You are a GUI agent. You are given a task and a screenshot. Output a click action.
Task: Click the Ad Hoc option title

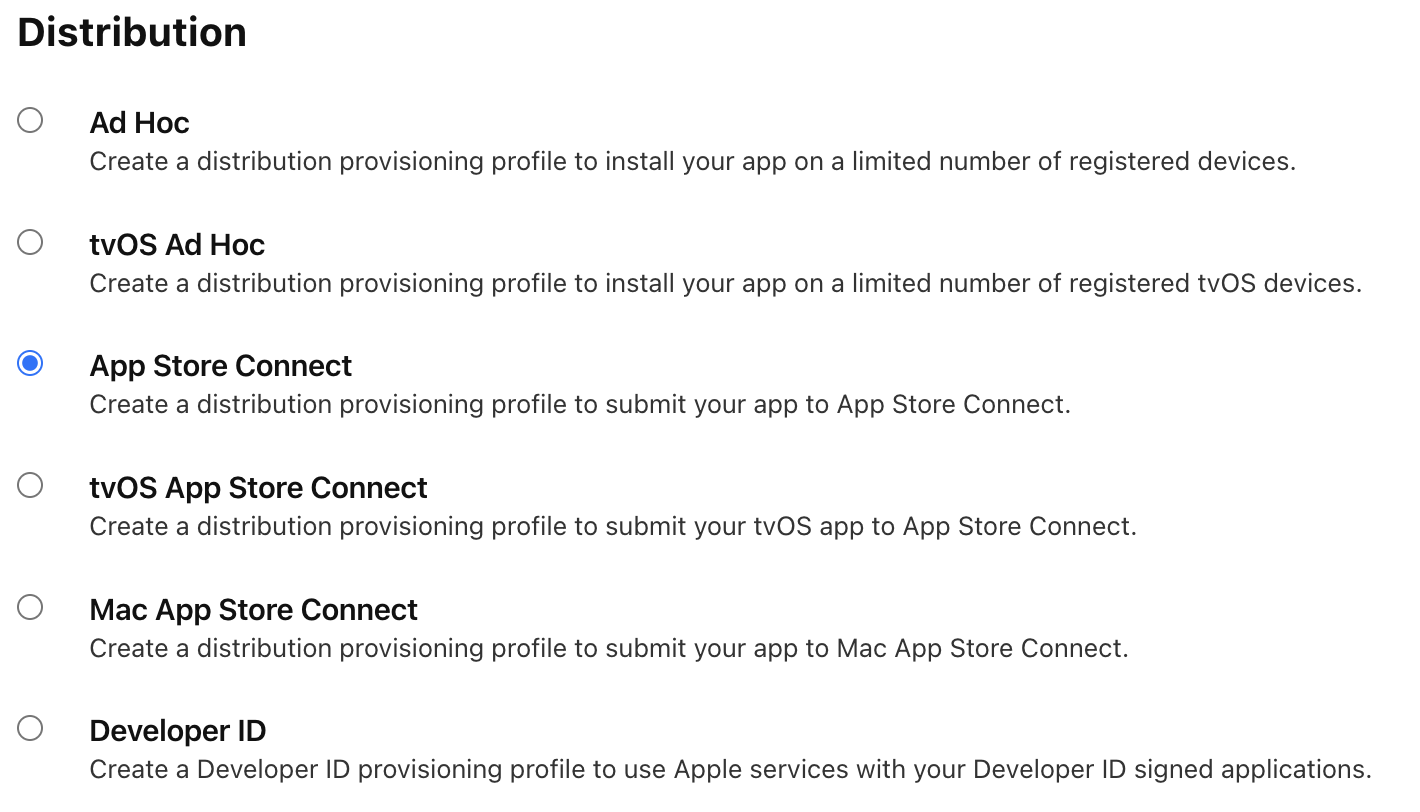[139, 123]
